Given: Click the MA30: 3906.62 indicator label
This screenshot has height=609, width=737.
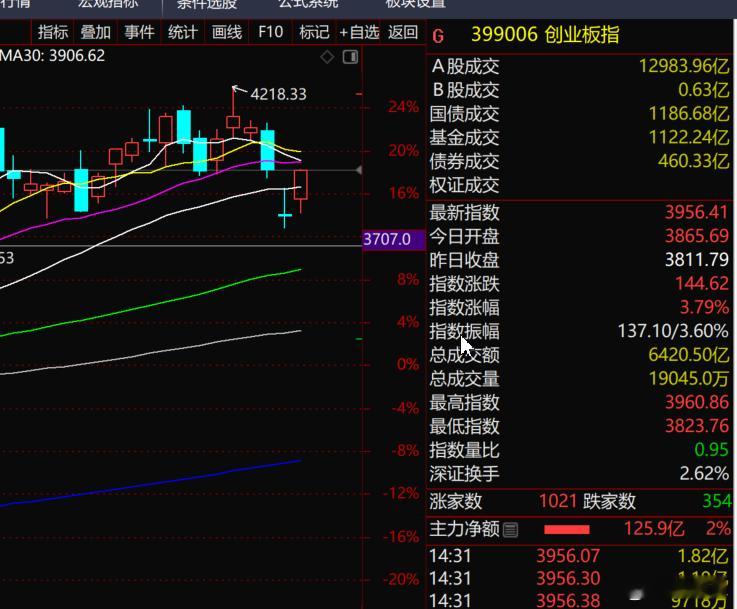Looking at the screenshot, I should (53, 55).
